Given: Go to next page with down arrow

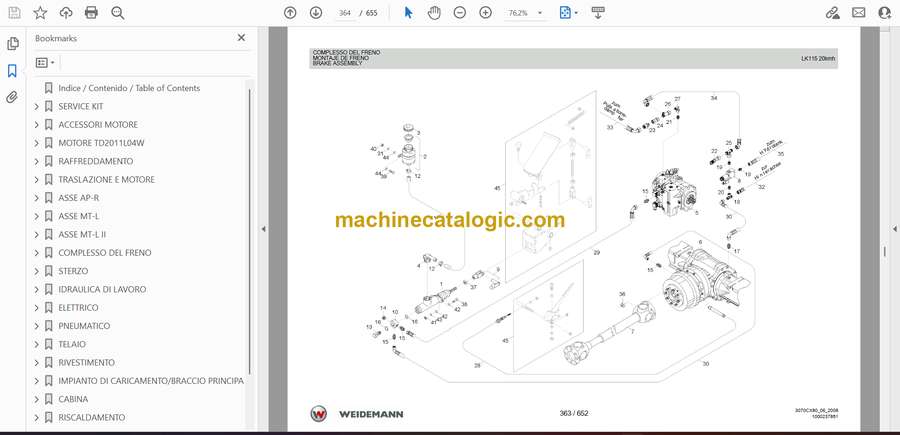Looking at the screenshot, I should [x=316, y=13].
